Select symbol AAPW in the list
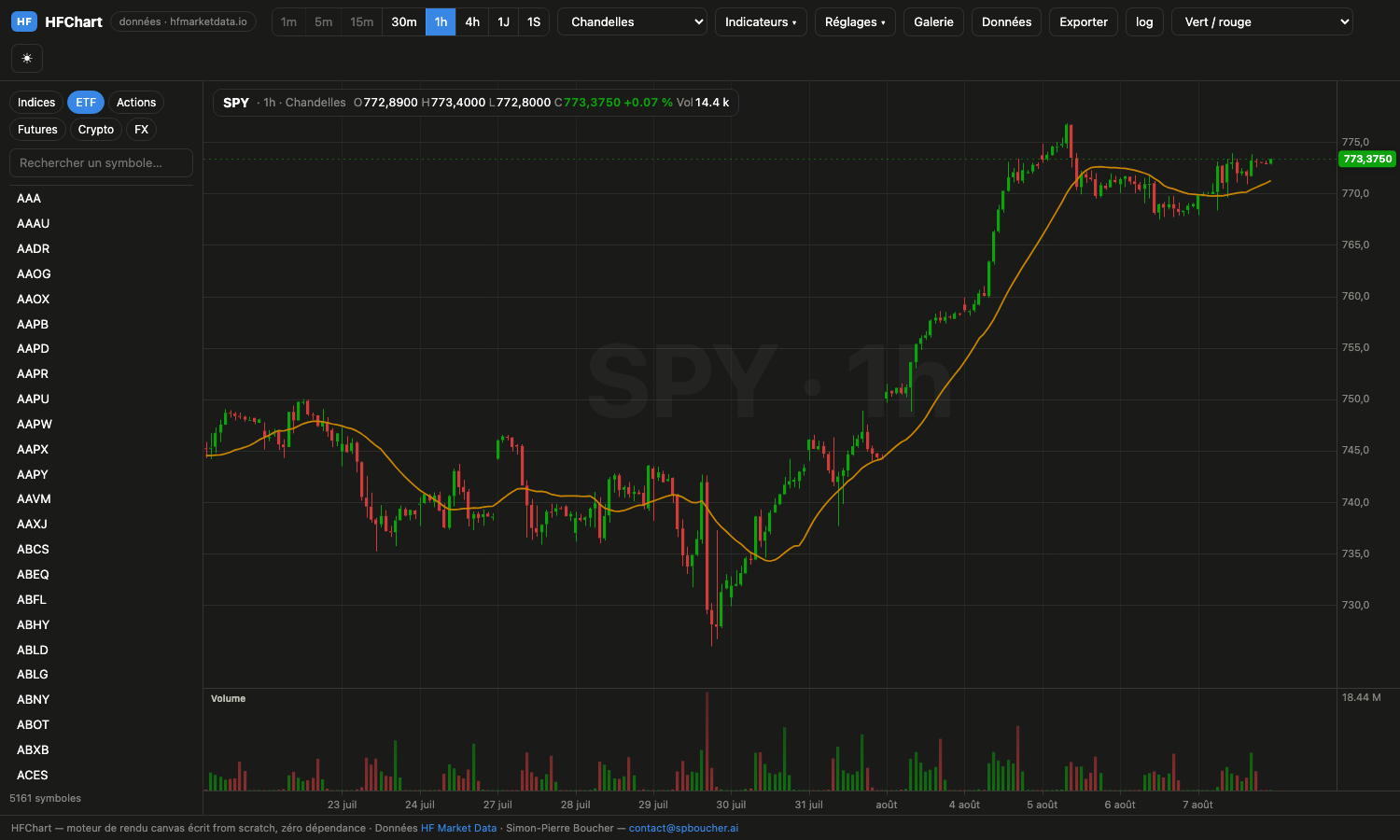 click(101, 424)
